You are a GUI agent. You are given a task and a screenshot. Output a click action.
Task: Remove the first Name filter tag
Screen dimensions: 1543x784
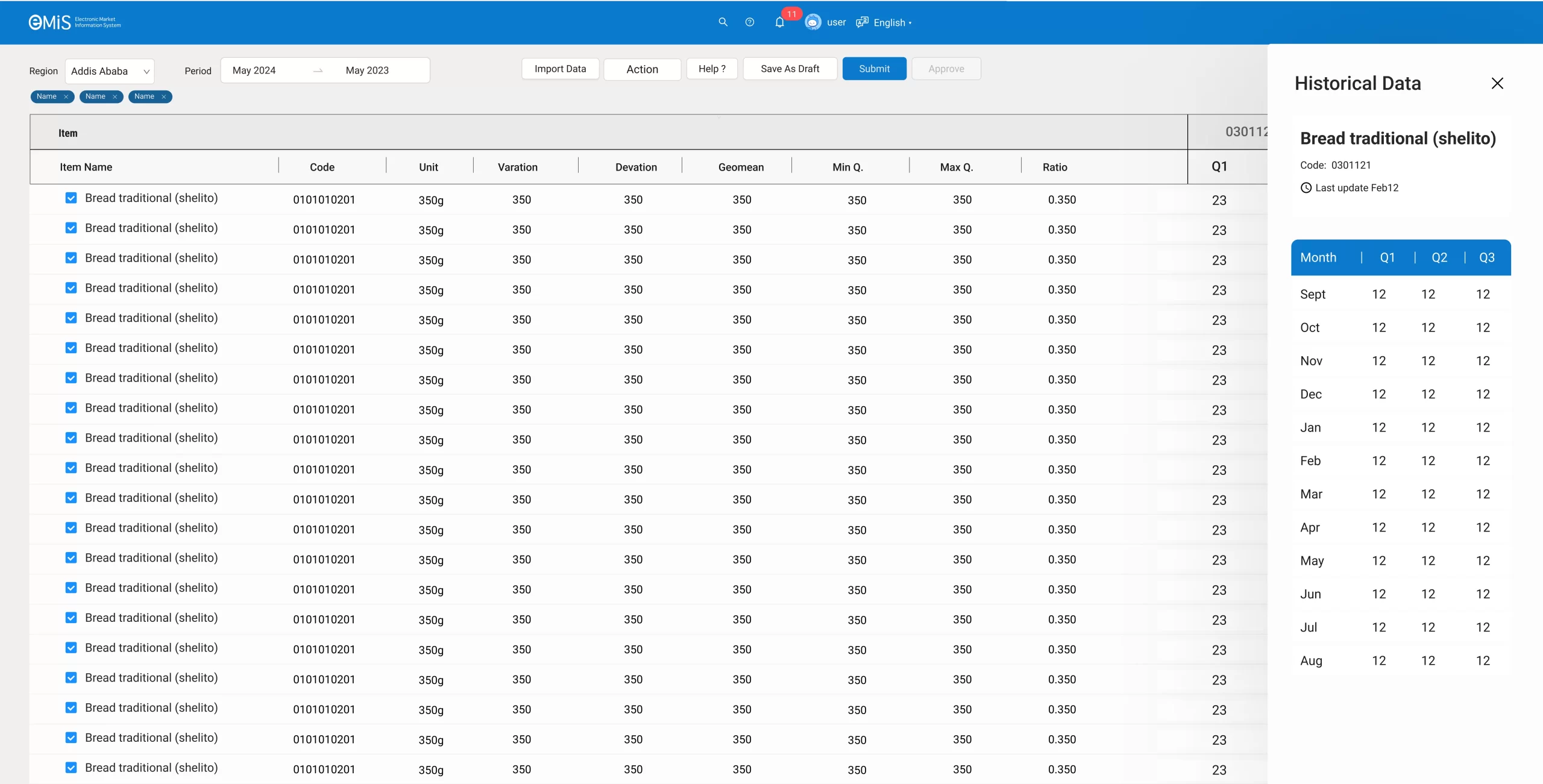[66, 96]
